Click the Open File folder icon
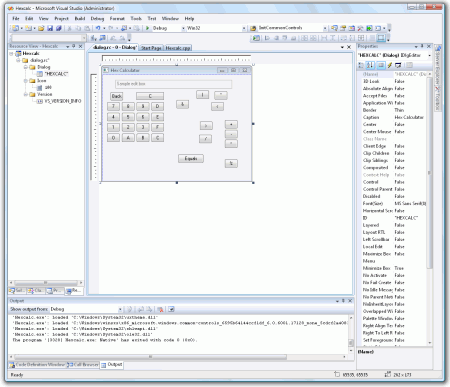Image resolution: width=450 pixels, height=387 pixels. point(41,28)
